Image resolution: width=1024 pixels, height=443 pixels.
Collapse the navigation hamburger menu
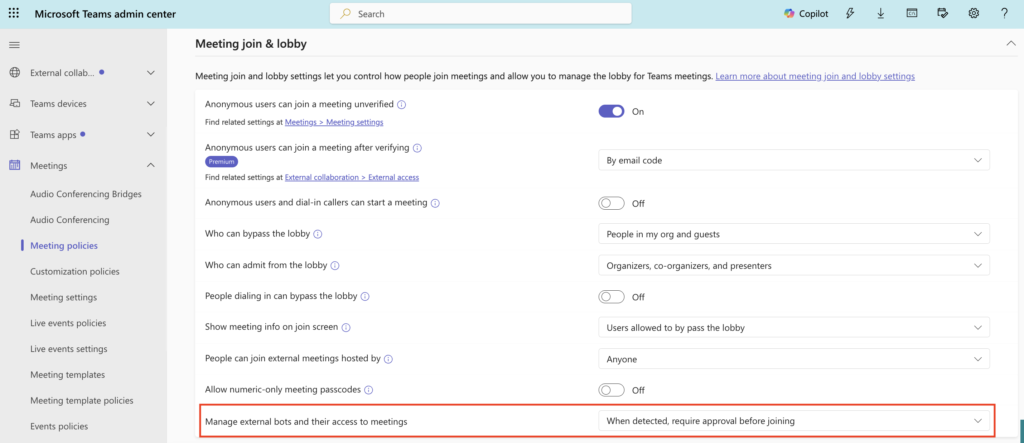point(14,45)
